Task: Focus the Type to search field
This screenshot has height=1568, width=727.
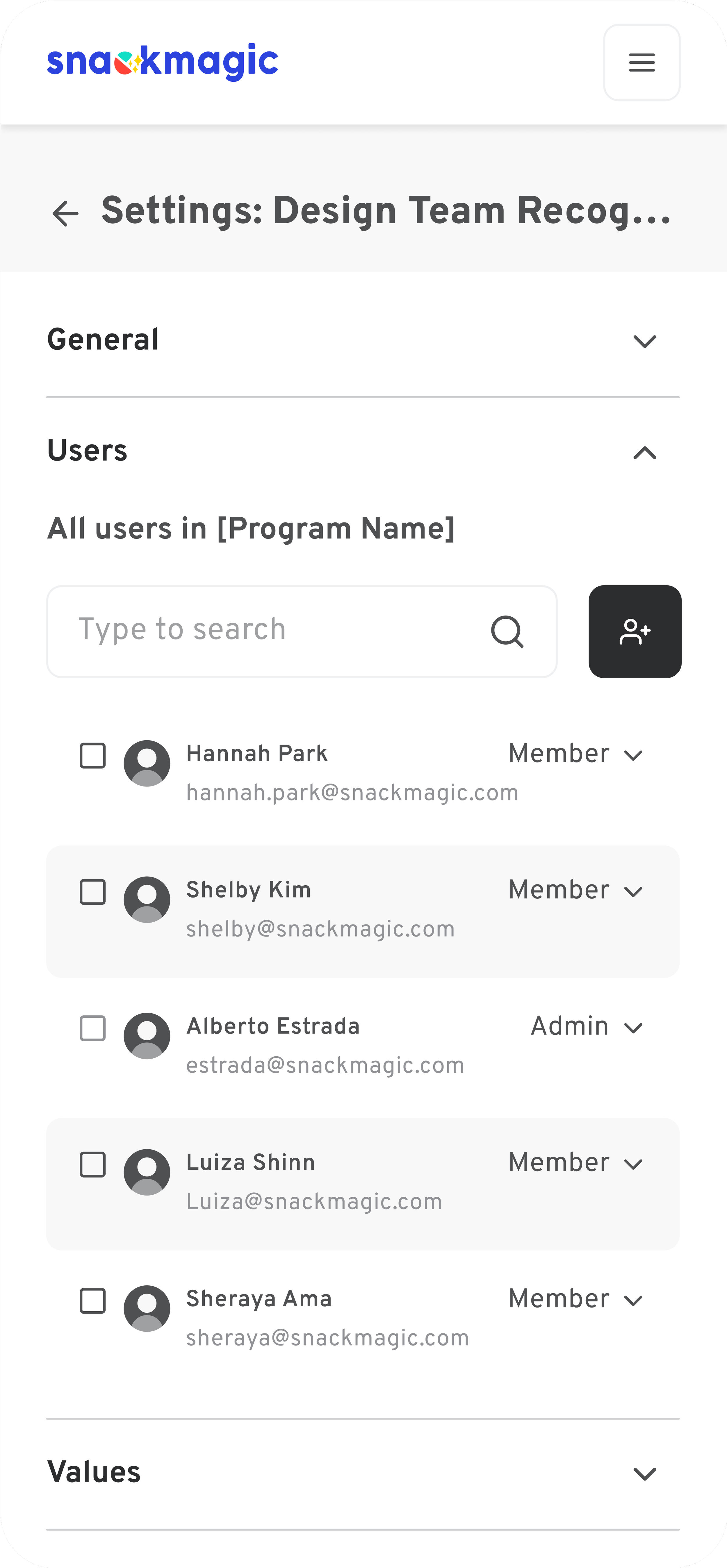Action: tap(302, 631)
